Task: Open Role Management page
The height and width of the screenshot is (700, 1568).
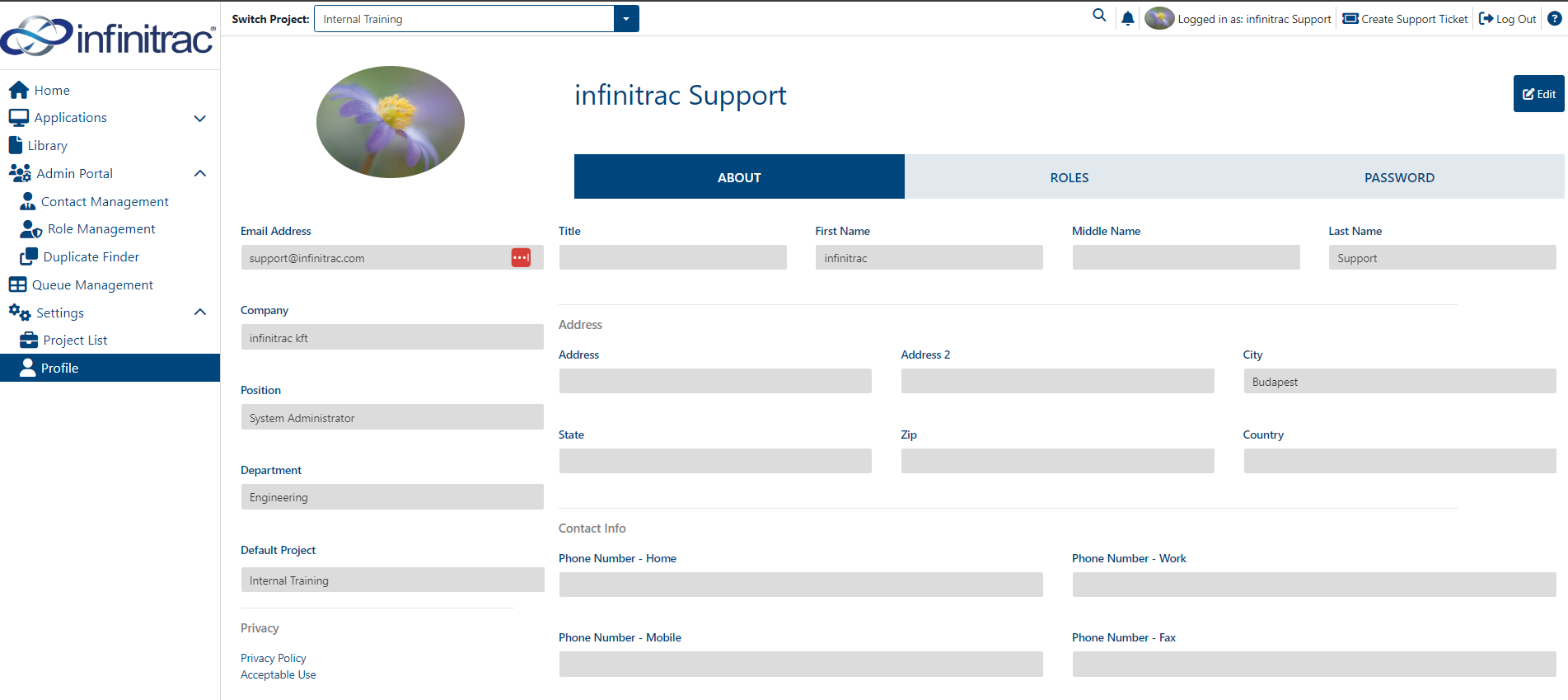Action: click(x=101, y=229)
